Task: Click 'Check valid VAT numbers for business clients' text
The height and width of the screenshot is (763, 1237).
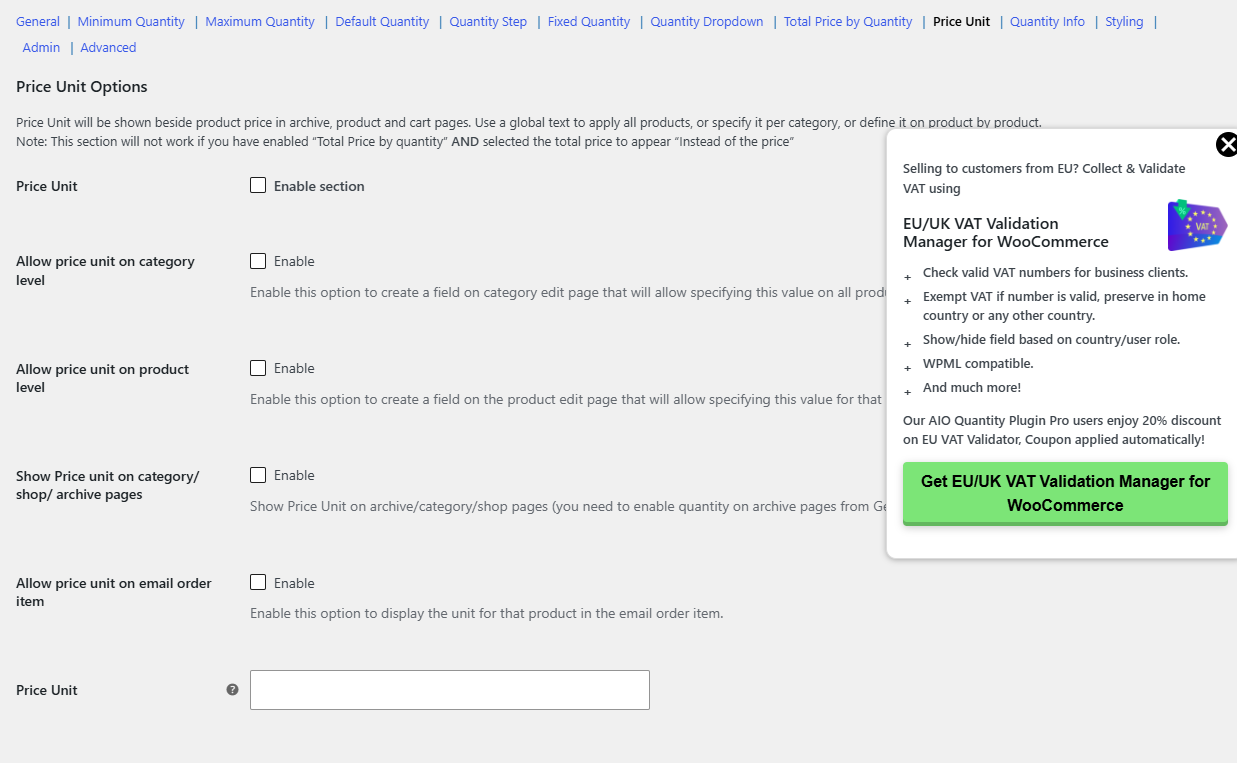Action: [x=1055, y=272]
